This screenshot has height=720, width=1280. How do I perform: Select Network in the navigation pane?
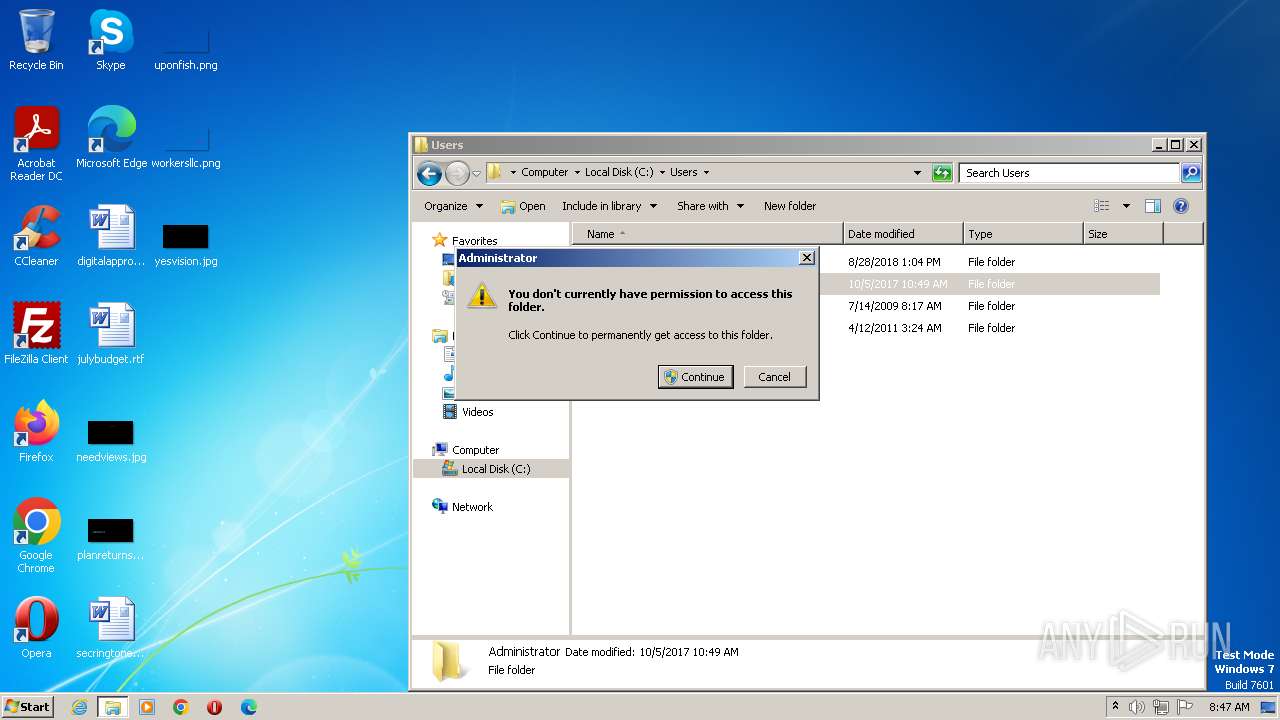pos(472,507)
